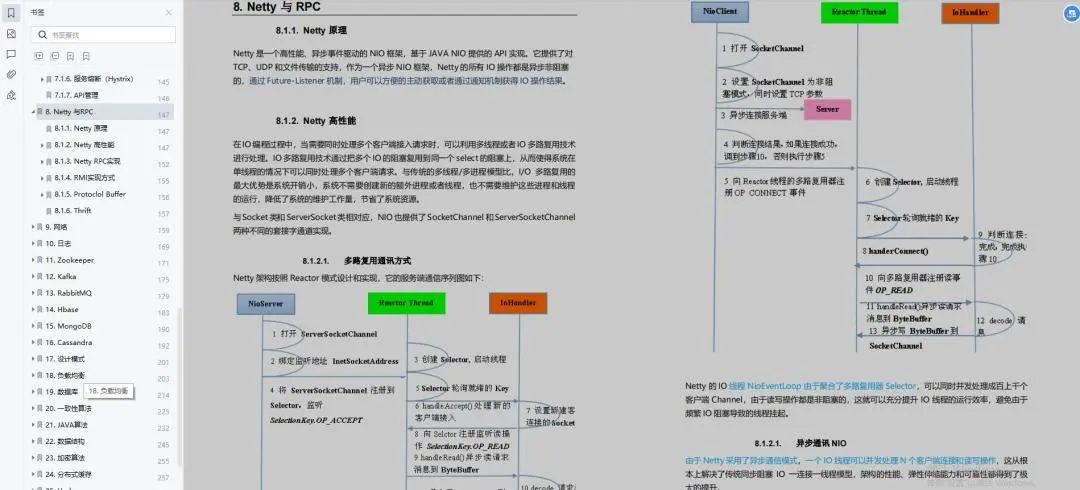Screen dimensions: 1080x490
Task: Click the heading 8. Netty 与 RPC
Action: coord(277,7)
